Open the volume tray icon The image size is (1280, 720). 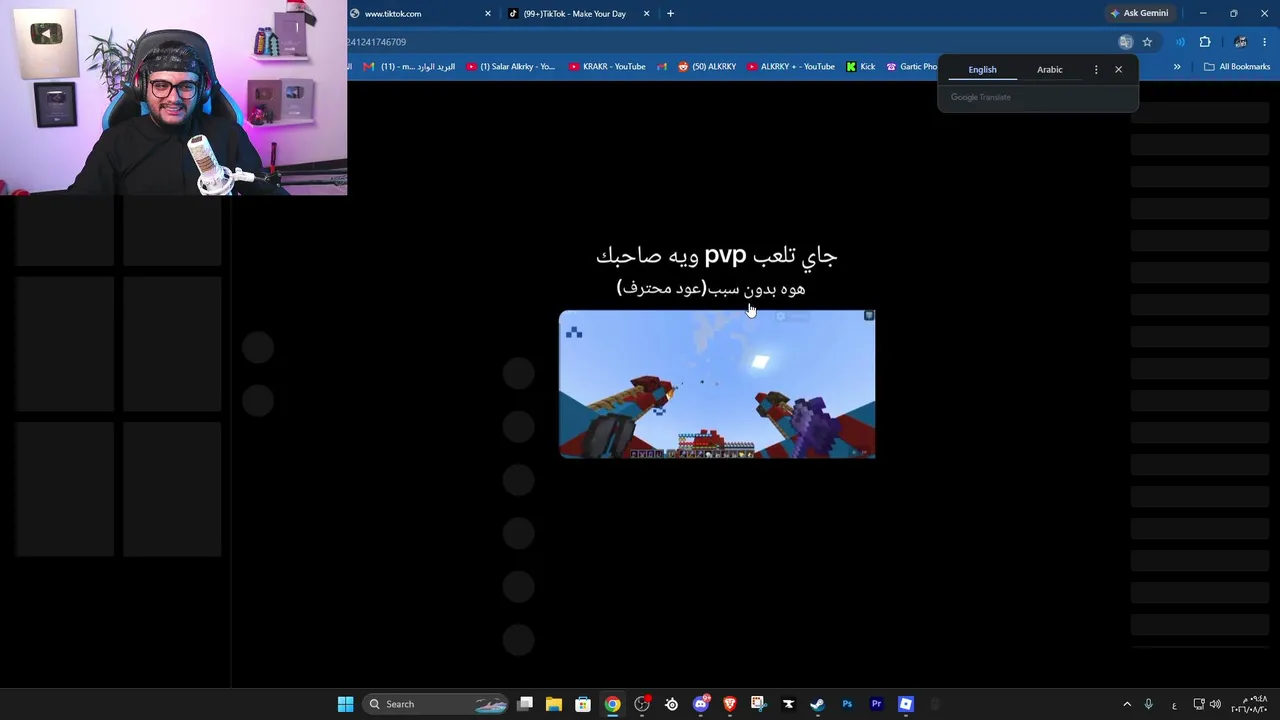tap(1216, 704)
